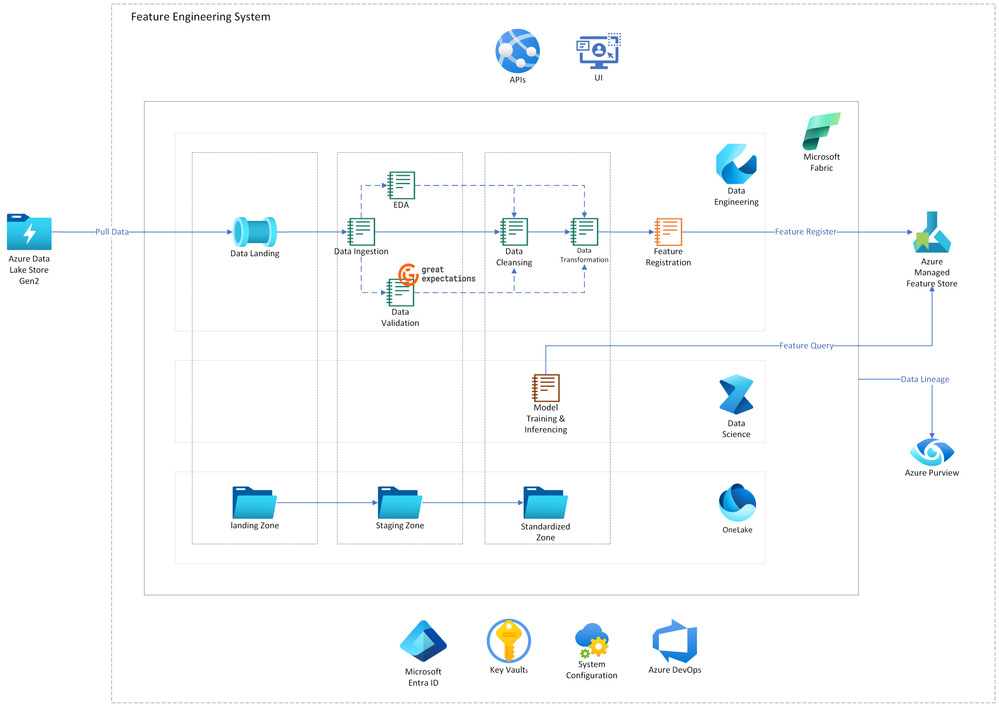Viewport: 999px width, 707px height.
Task: Select the Staging Zone folder icon
Action: click(399, 503)
